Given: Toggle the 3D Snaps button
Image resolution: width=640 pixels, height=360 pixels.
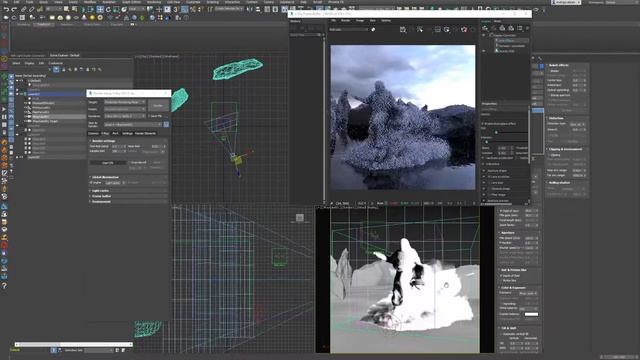Looking at the screenshot, I should coord(176,9).
